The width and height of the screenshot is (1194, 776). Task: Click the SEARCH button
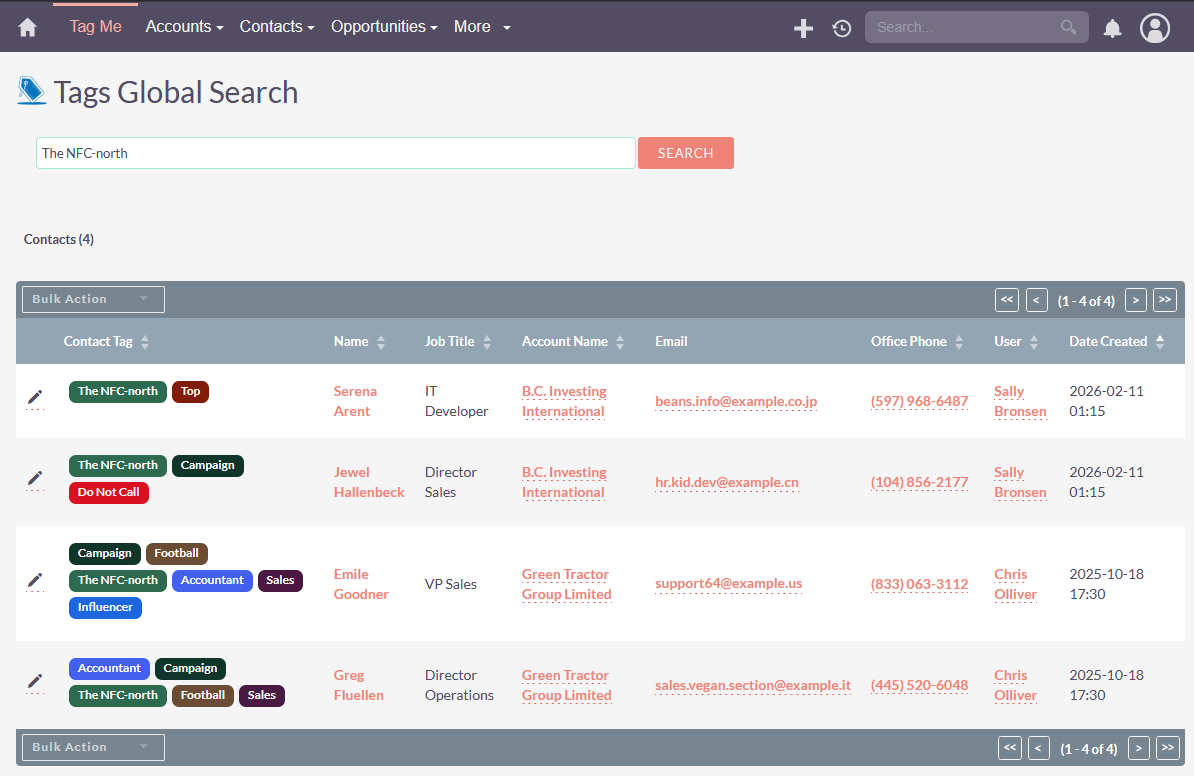click(x=685, y=153)
